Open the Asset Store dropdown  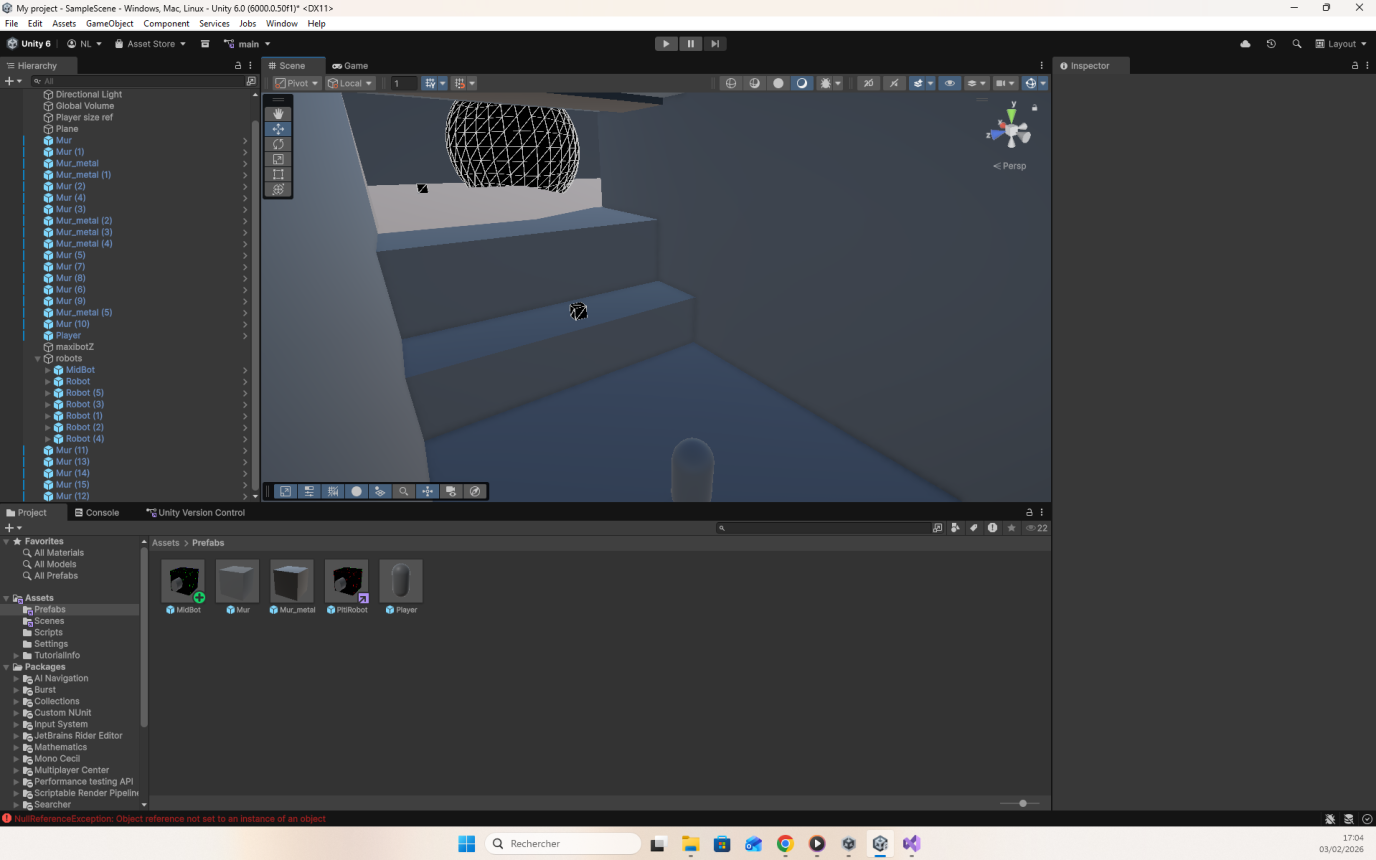[x=150, y=44]
